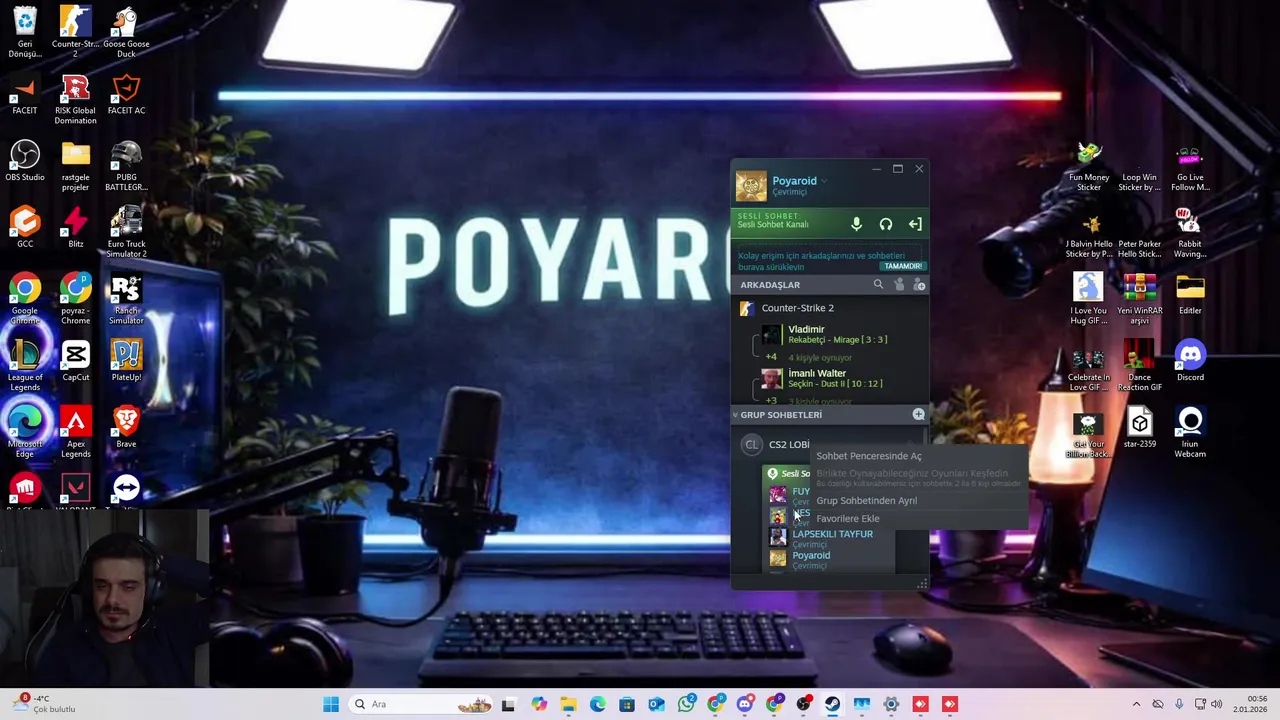Open CapCut desktop shortcut

(75, 362)
